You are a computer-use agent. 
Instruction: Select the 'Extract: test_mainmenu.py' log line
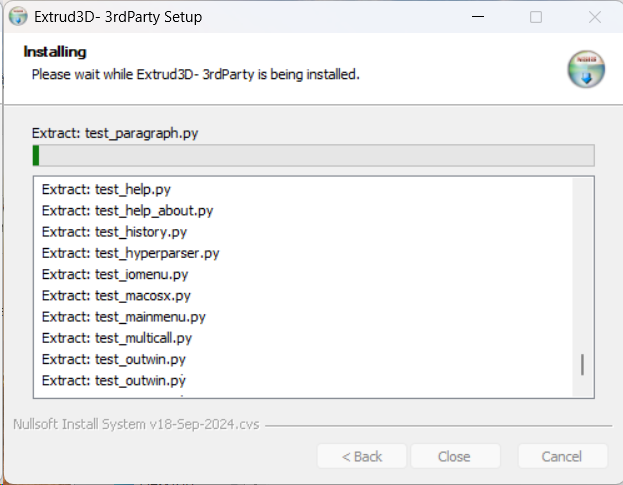[124, 317]
